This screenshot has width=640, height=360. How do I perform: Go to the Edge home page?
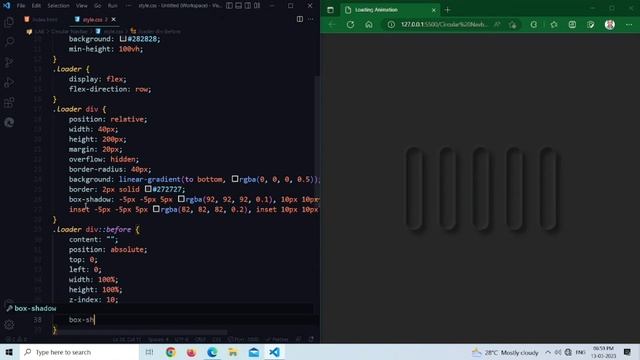tap(369, 24)
